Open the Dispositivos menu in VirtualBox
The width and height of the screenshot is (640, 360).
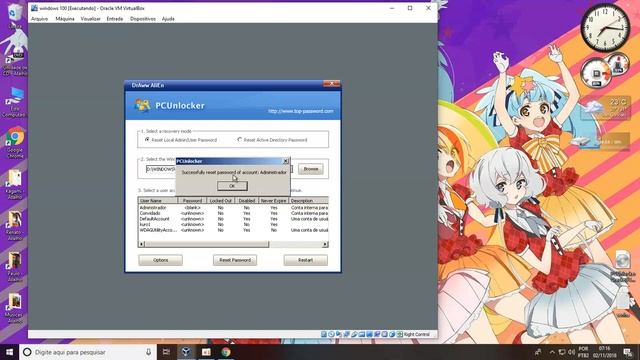[142, 19]
